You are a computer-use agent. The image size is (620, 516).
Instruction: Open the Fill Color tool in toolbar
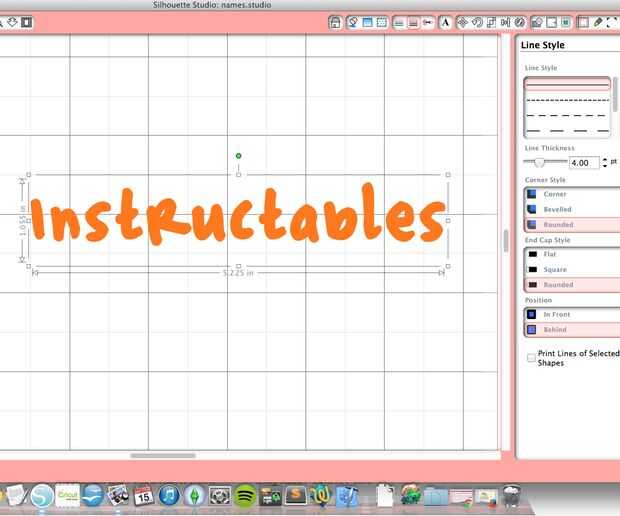pos(353,23)
